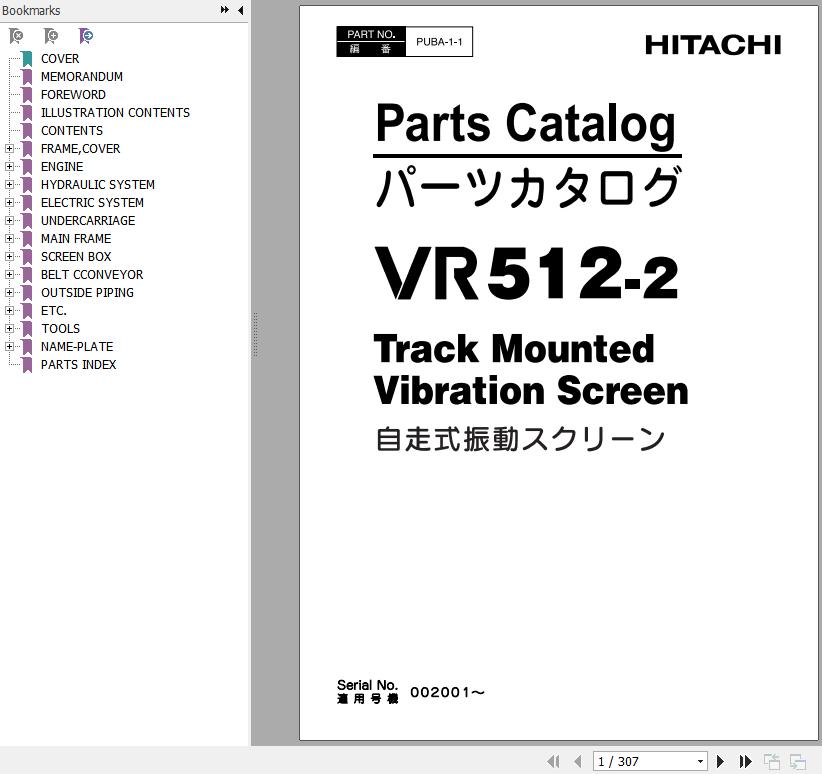Go to the previous page
This screenshot has width=822, height=774.
(x=578, y=761)
